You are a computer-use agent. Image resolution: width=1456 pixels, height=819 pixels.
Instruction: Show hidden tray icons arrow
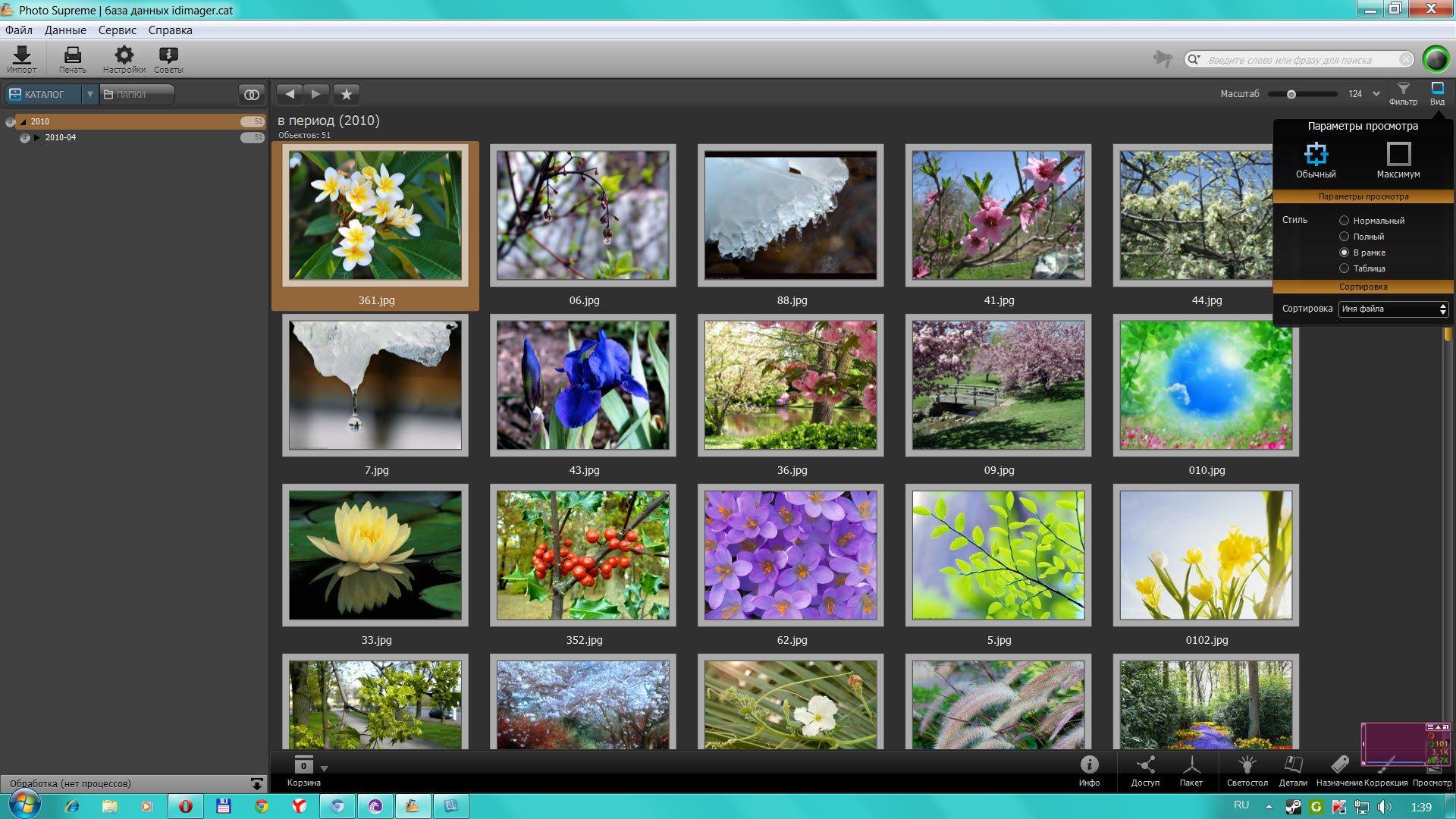point(1269,807)
